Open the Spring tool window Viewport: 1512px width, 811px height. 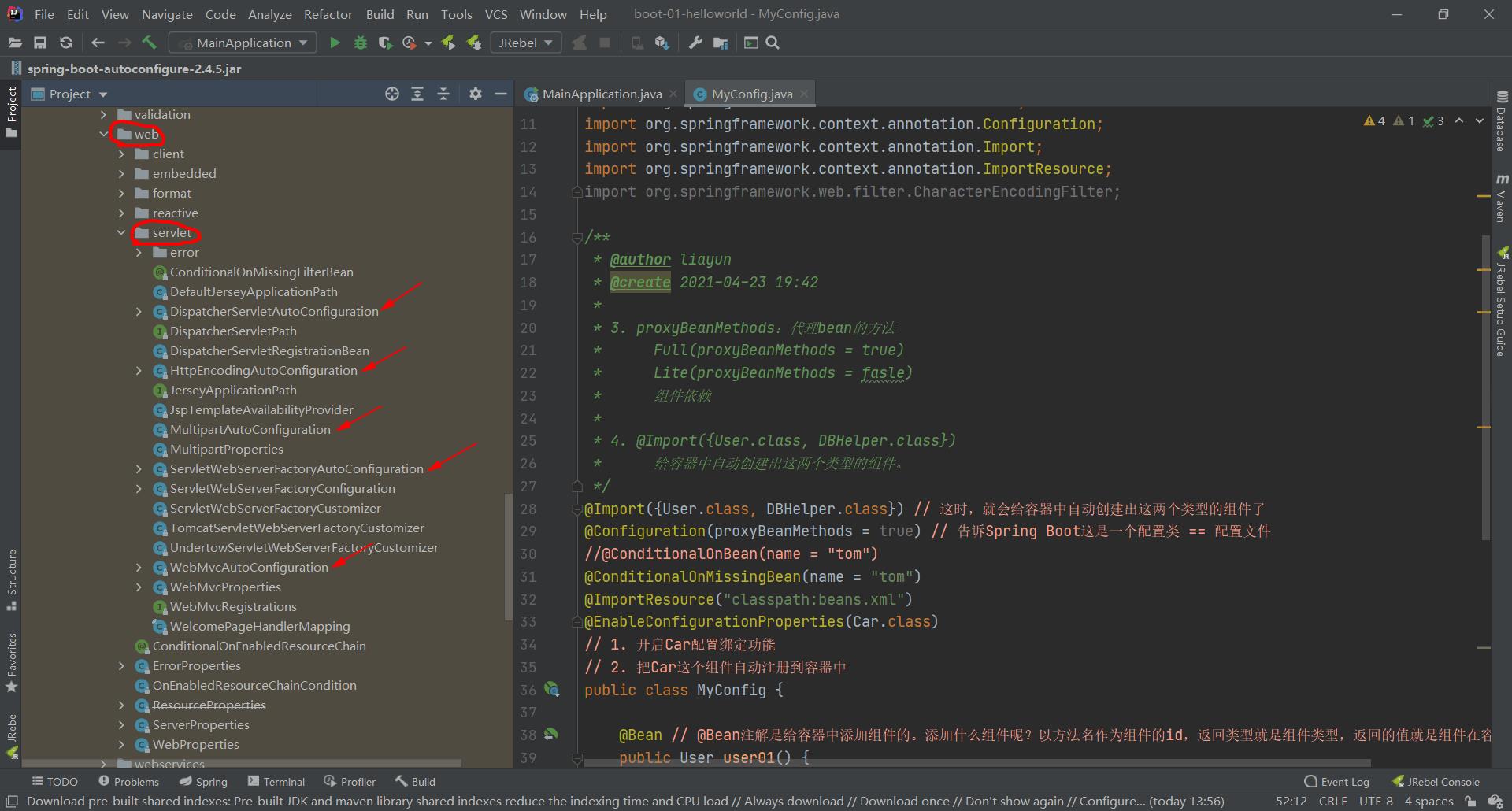tap(203, 782)
